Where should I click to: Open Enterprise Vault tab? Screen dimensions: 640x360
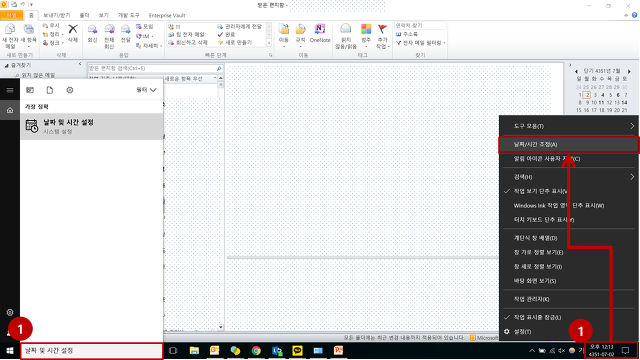[167, 15]
